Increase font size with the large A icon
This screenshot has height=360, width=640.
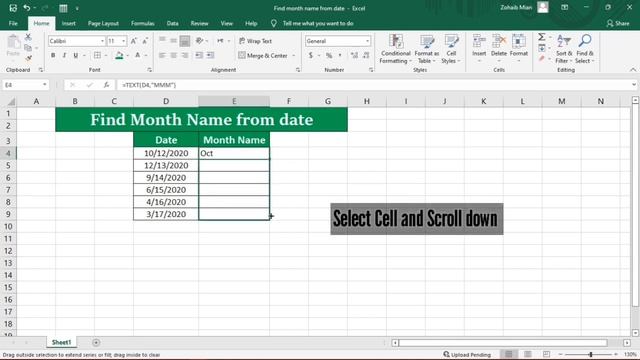134,41
